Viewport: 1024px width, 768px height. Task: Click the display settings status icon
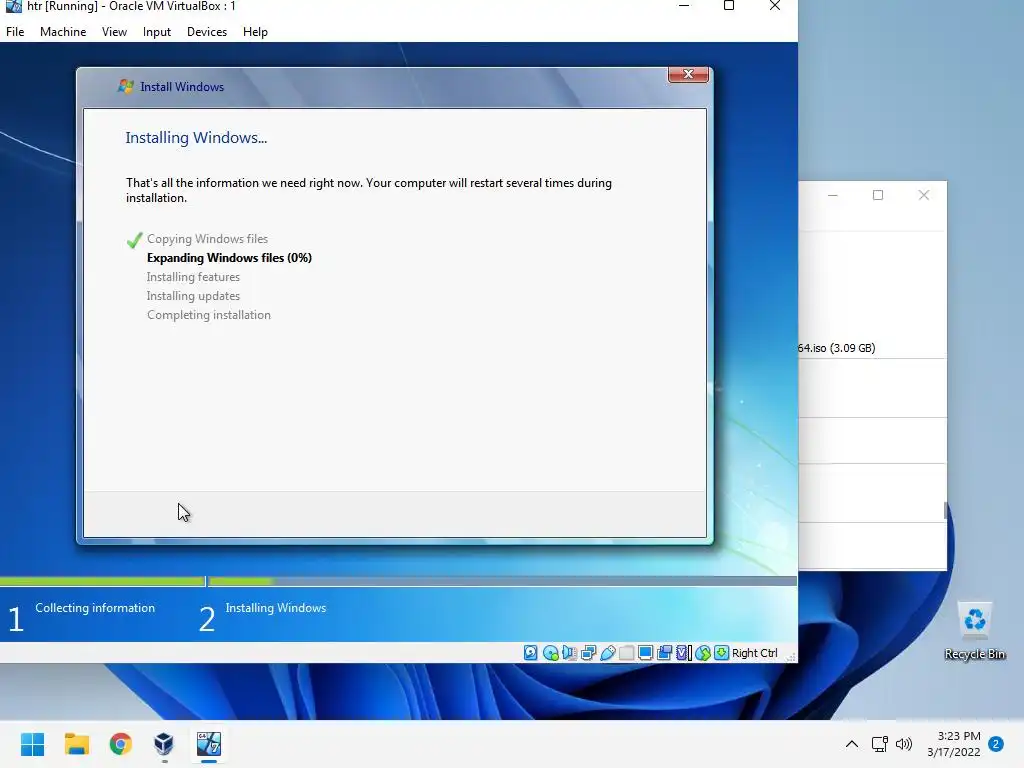click(645, 652)
